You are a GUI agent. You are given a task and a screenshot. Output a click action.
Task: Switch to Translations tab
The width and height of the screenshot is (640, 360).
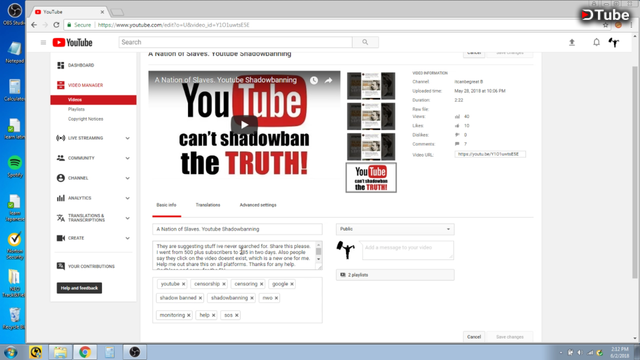(208, 205)
